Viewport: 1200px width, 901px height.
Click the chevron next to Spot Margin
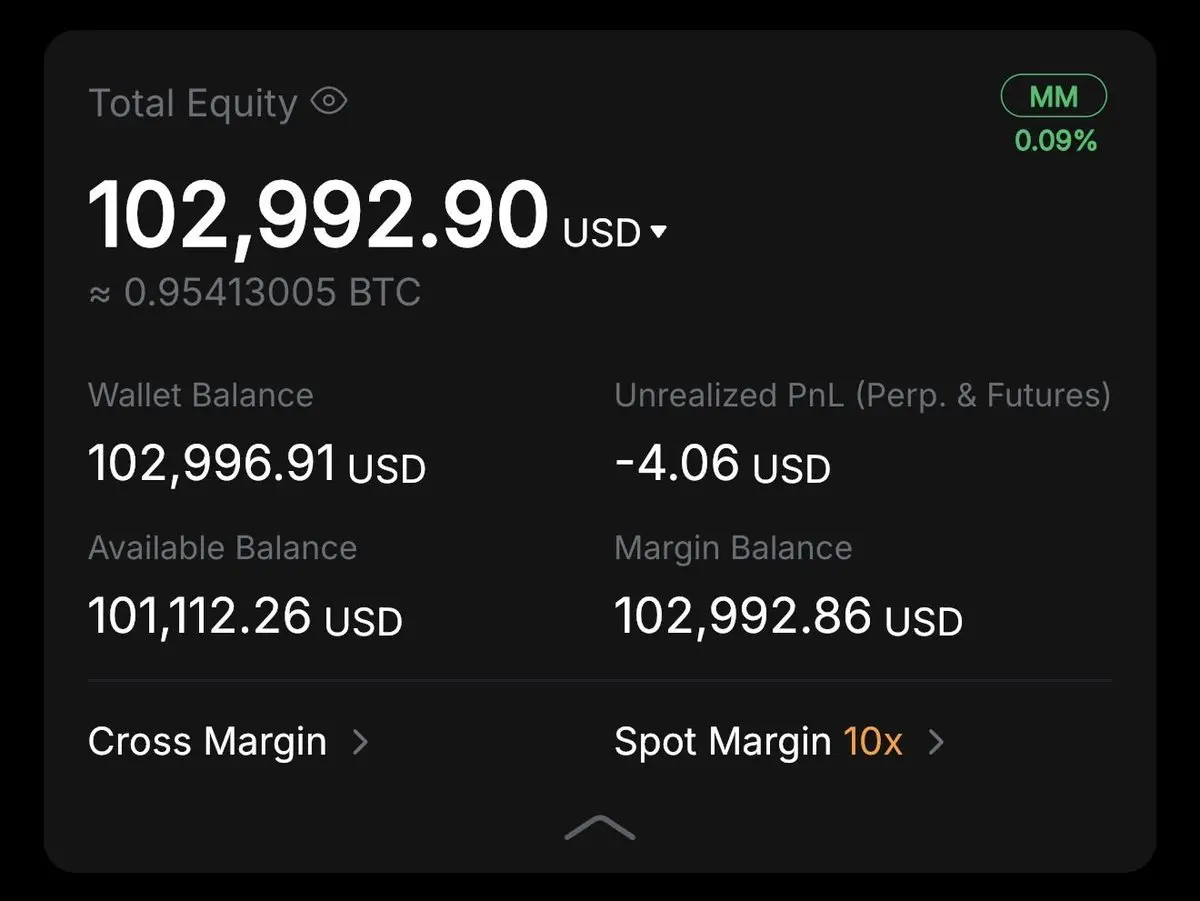936,742
